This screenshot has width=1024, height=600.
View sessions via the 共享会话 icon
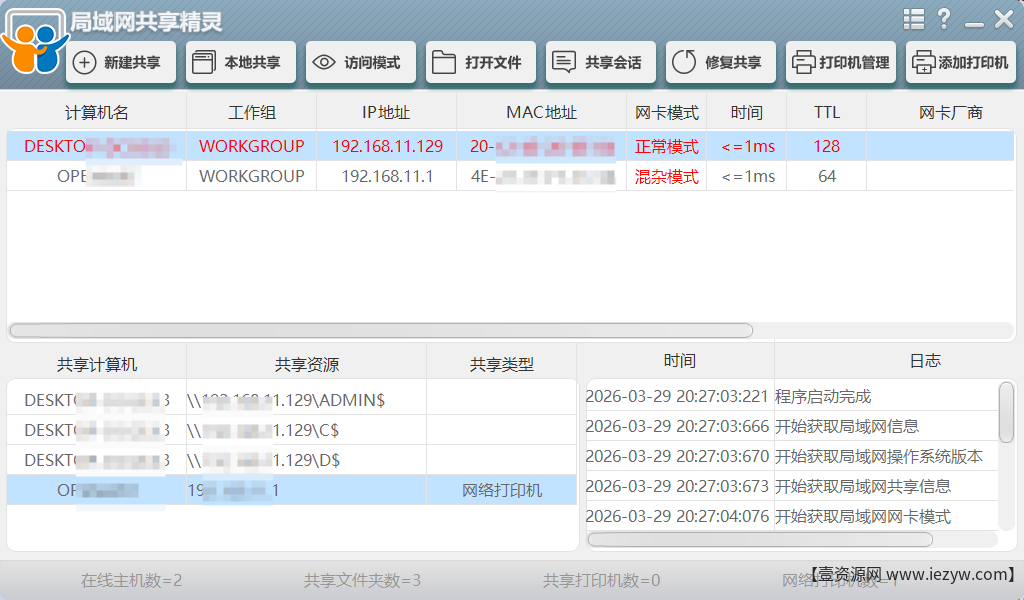pyautogui.click(x=599, y=61)
